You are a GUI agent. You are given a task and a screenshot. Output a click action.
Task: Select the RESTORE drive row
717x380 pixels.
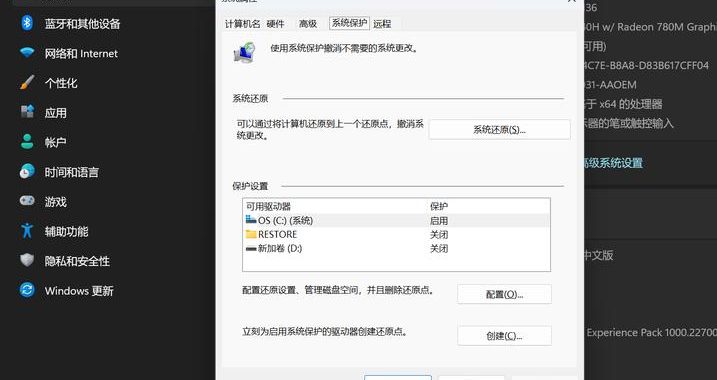pyautogui.click(x=396, y=235)
